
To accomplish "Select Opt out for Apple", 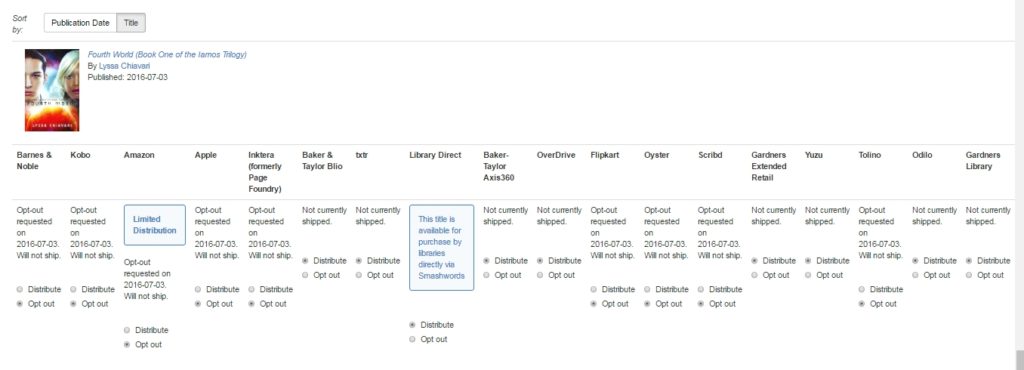I will pos(198,303).
